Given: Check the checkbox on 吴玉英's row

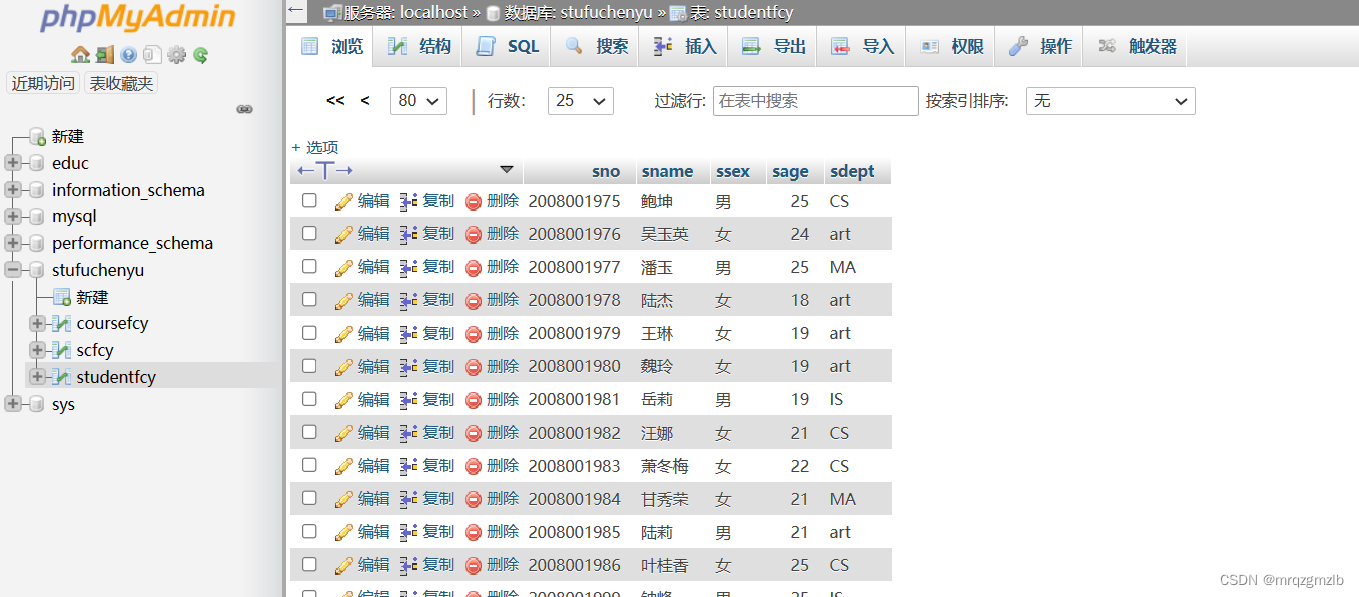Looking at the screenshot, I should 308,233.
